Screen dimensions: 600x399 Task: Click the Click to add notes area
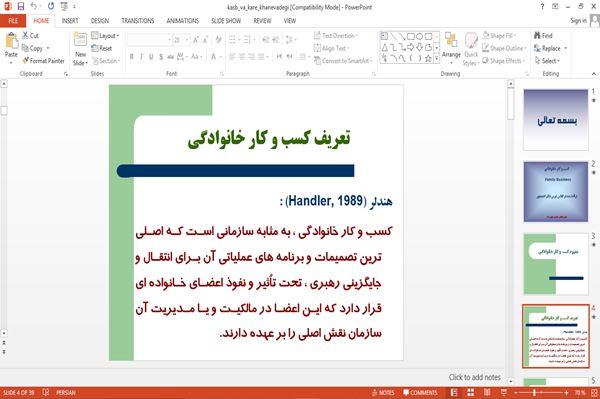474,377
